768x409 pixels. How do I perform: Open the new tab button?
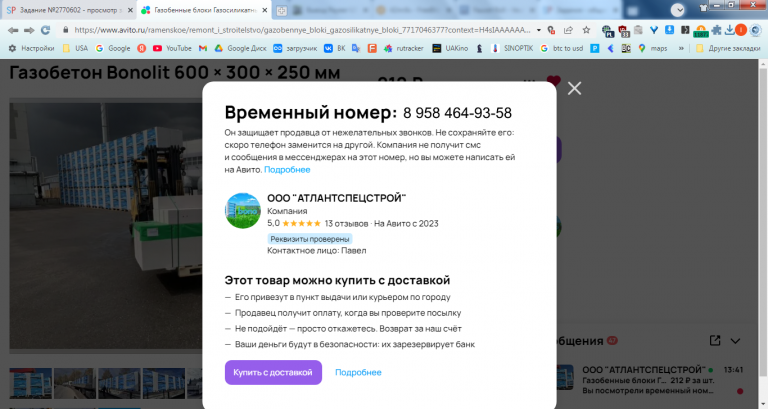pyautogui.click(x=282, y=10)
